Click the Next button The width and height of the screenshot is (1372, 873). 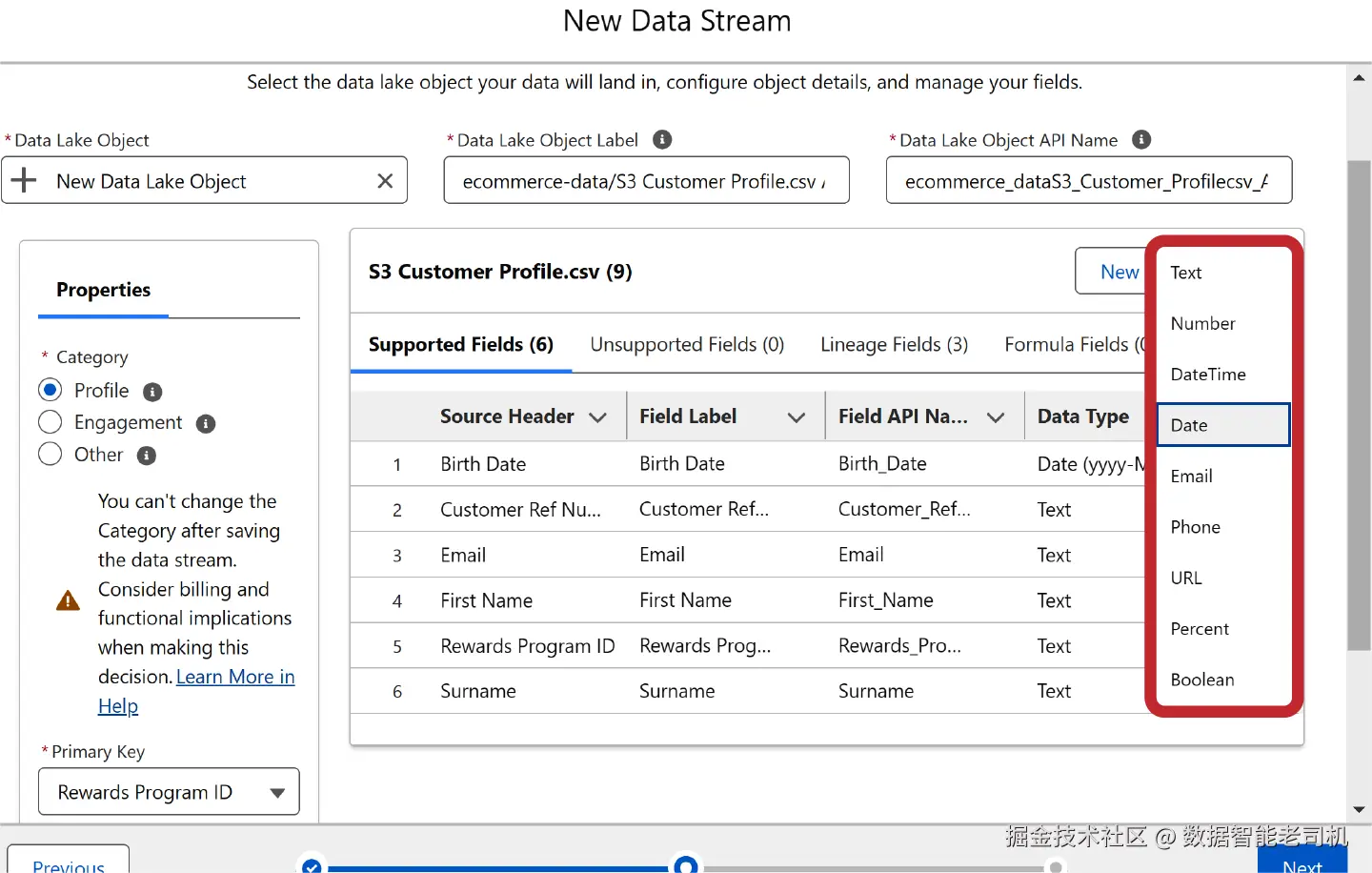coord(1302,860)
